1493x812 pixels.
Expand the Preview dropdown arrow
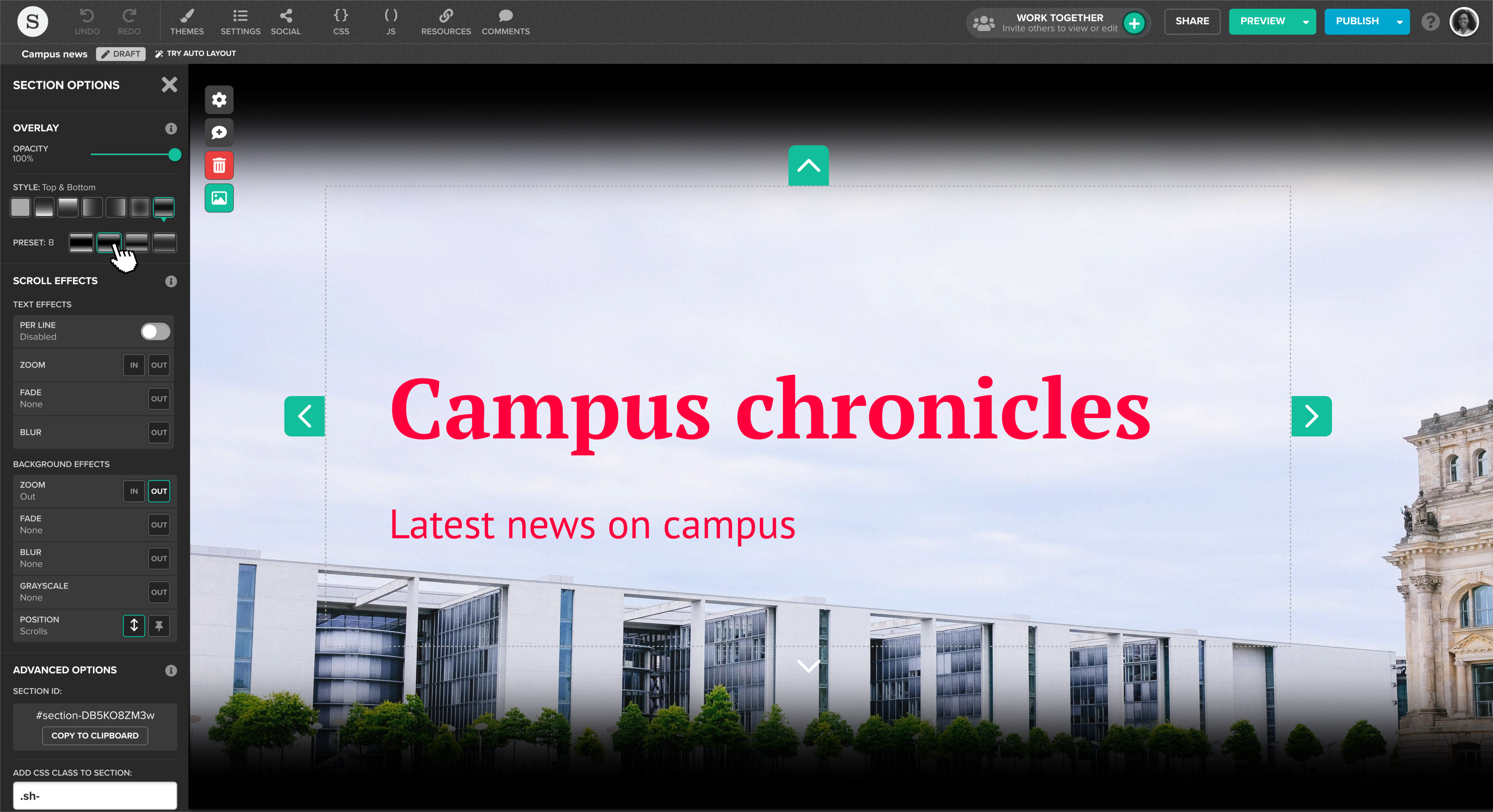pyautogui.click(x=1306, y=21)
